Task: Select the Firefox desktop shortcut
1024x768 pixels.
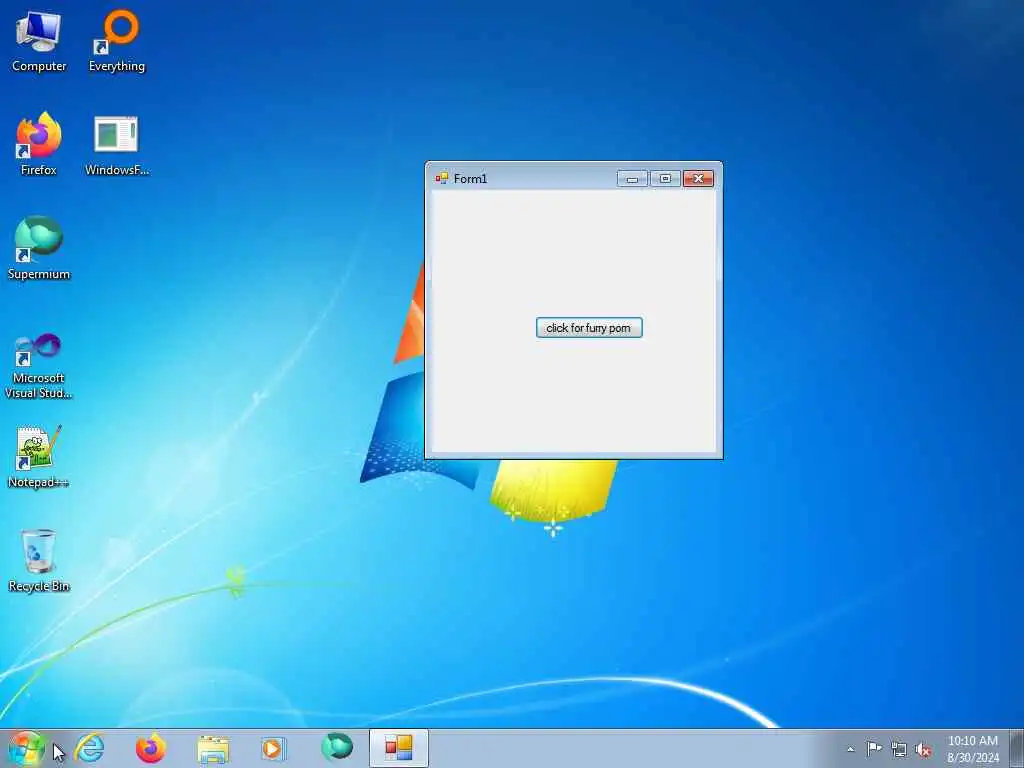Action: tap(39, 144)
